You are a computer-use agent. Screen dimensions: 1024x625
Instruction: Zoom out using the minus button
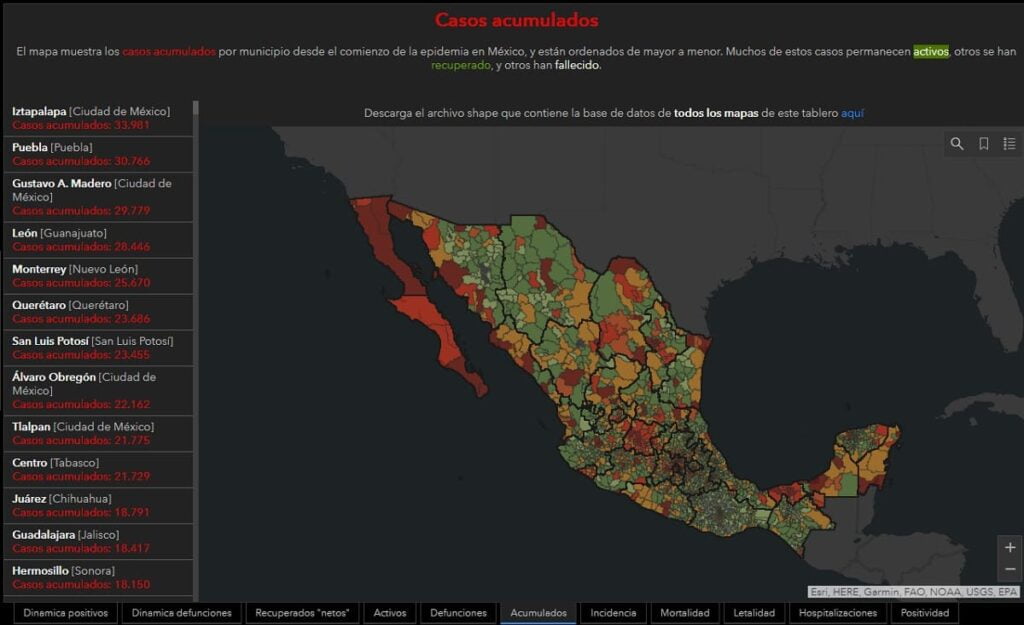pyautogui.click(x=1009, y=569)
